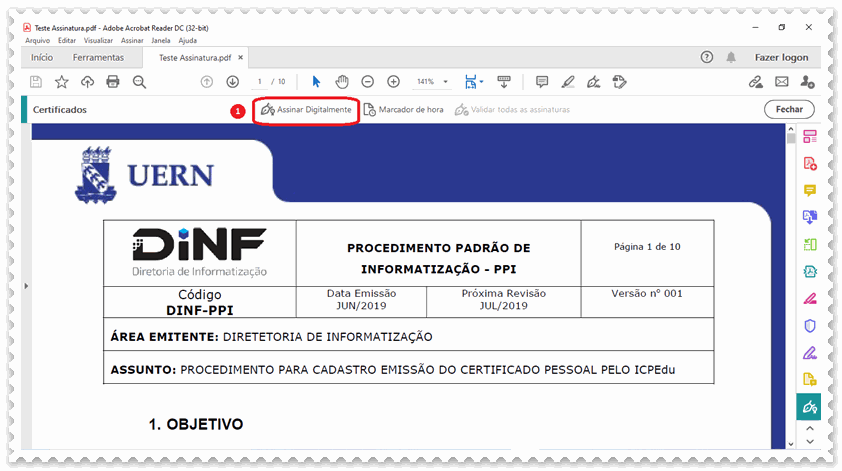
Task: Click the search magnifier icon
Action: coord(139,82)
